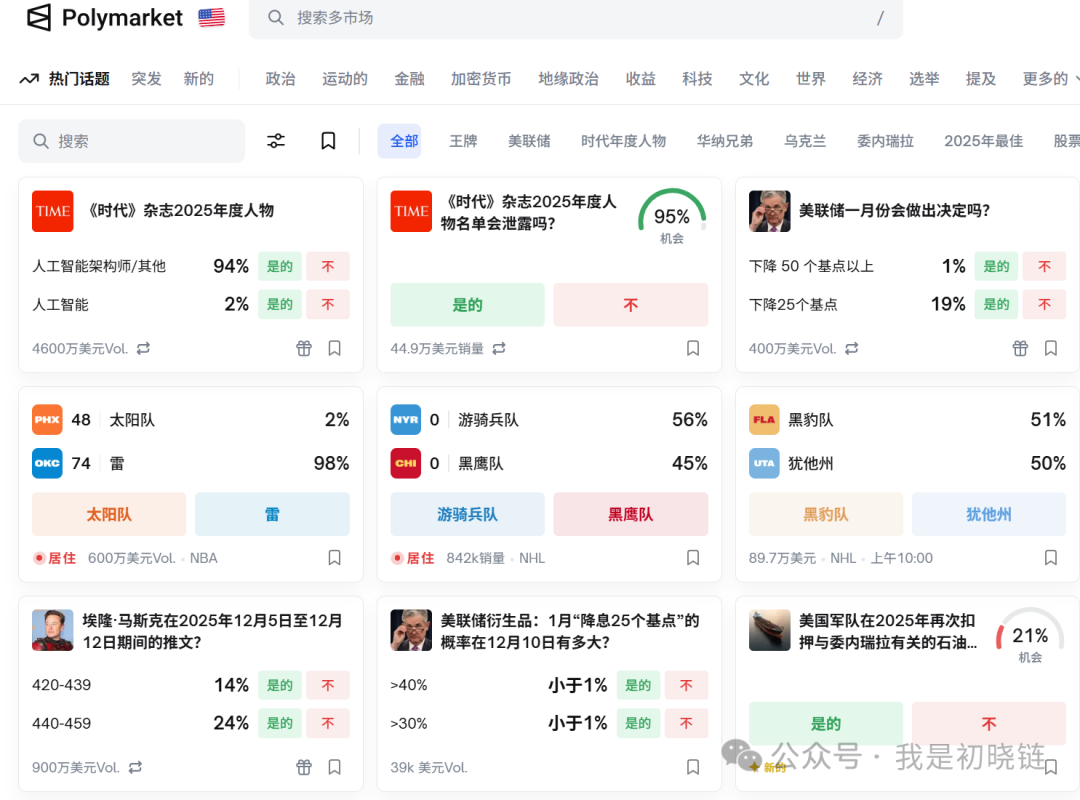
Task: Click the magnifier icon in the secondary search box
Action: 41,140
